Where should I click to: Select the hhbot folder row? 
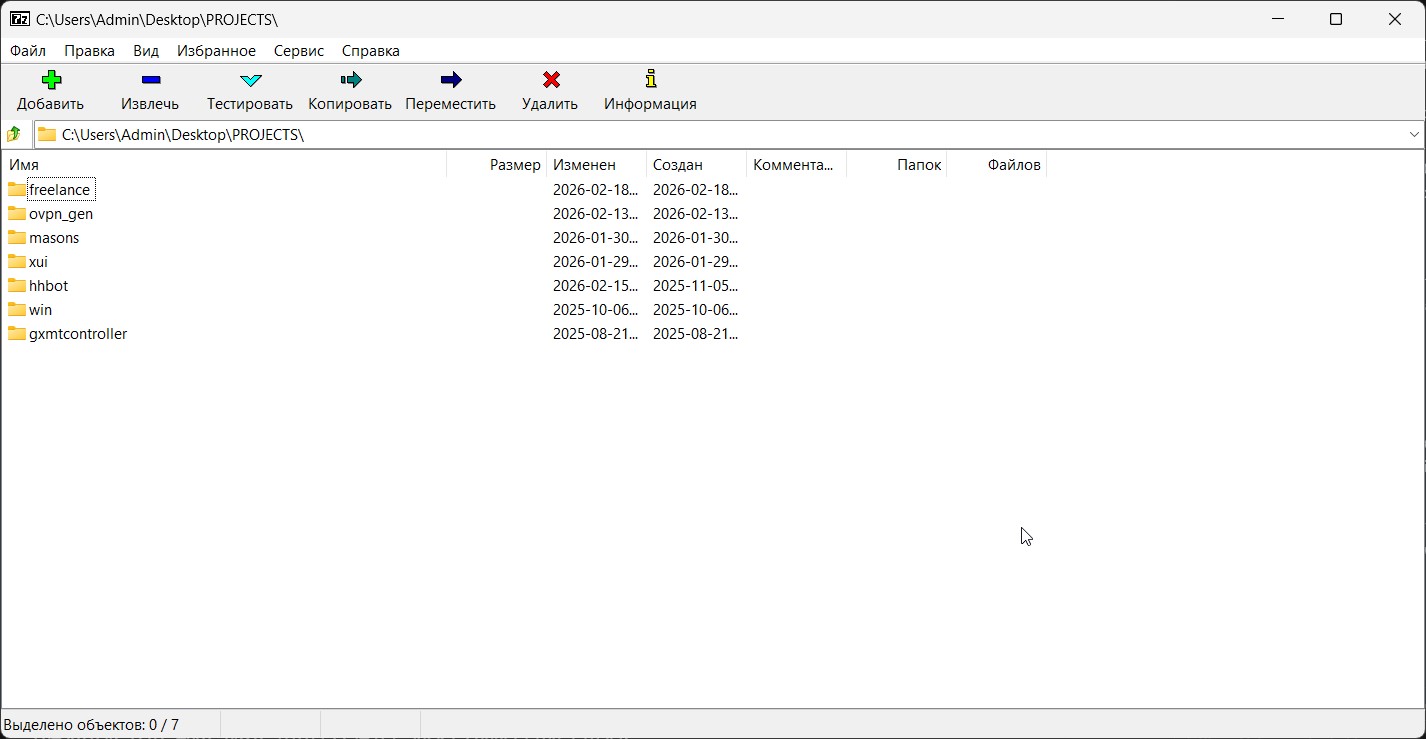point(50,285)
